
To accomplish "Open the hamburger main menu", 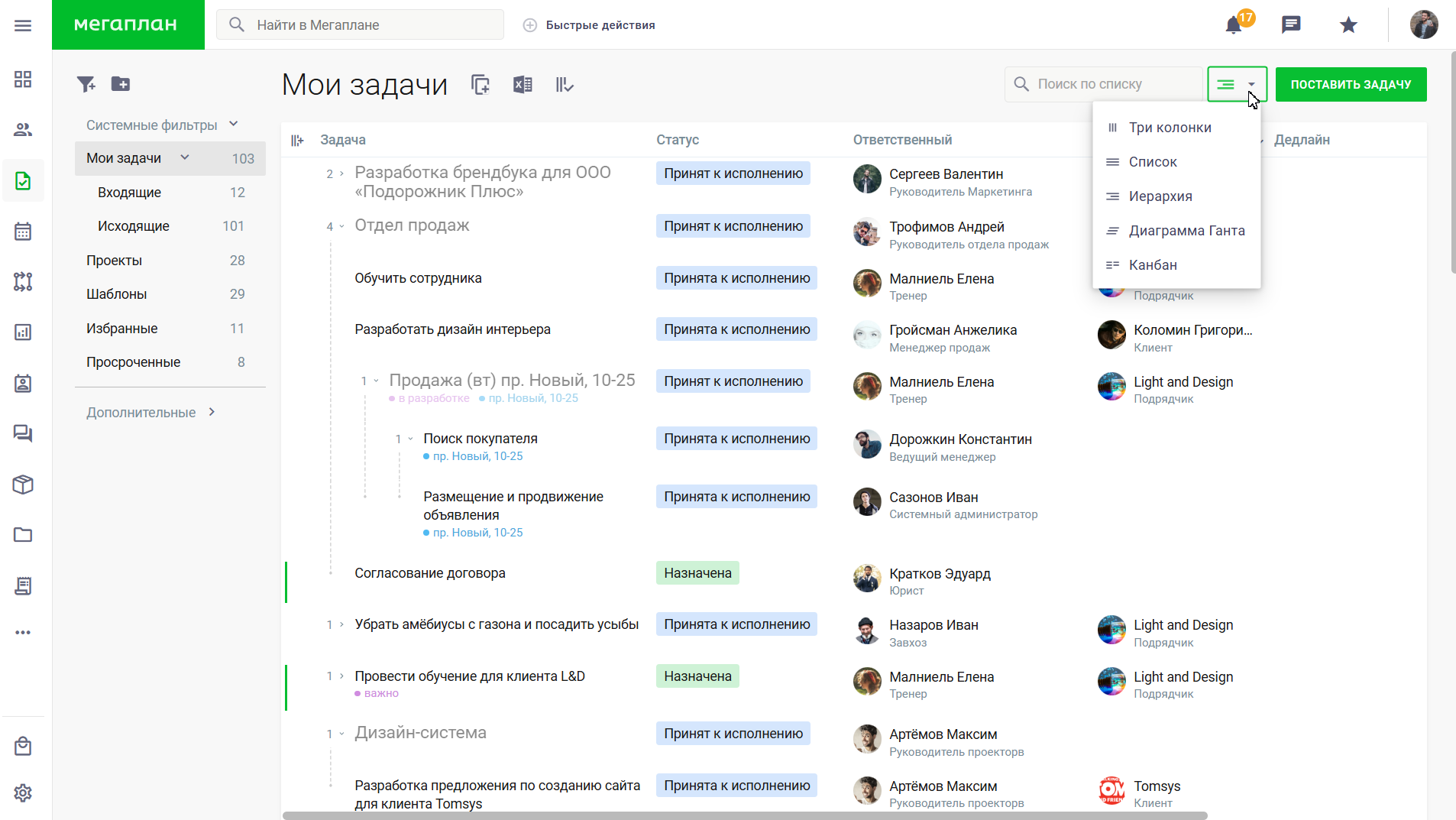I will tap(23, 25).
